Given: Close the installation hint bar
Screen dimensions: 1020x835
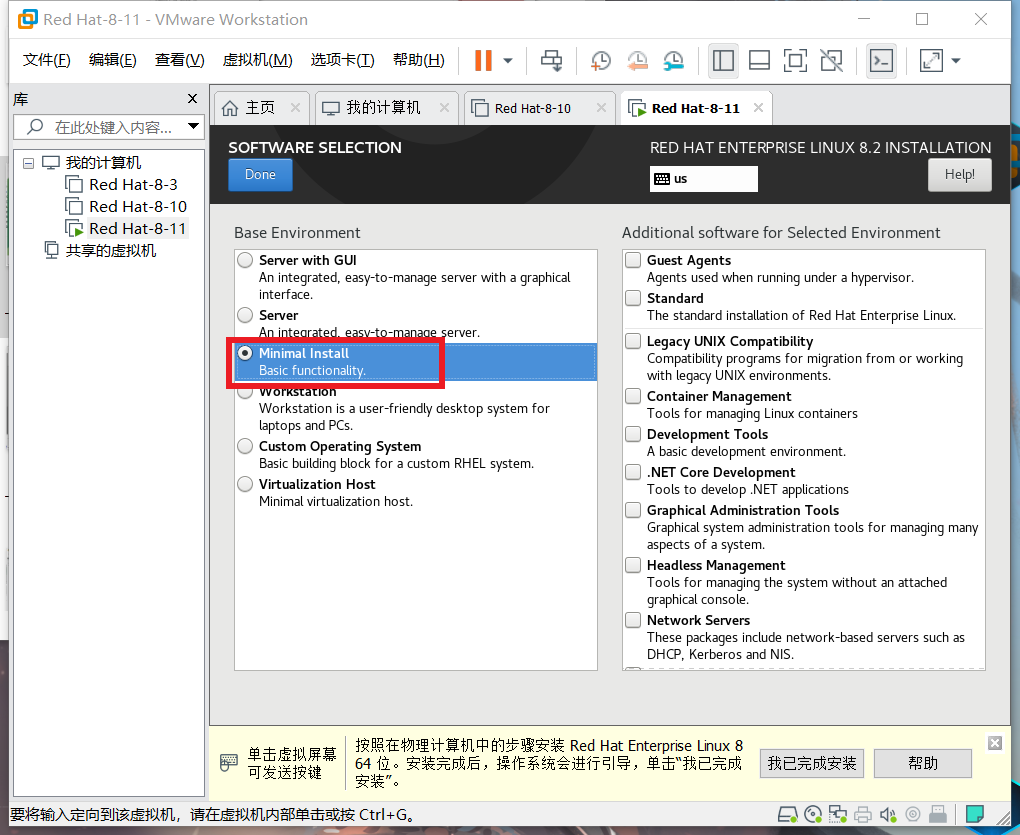Looking at the screenshot, I should click(995, 743).
